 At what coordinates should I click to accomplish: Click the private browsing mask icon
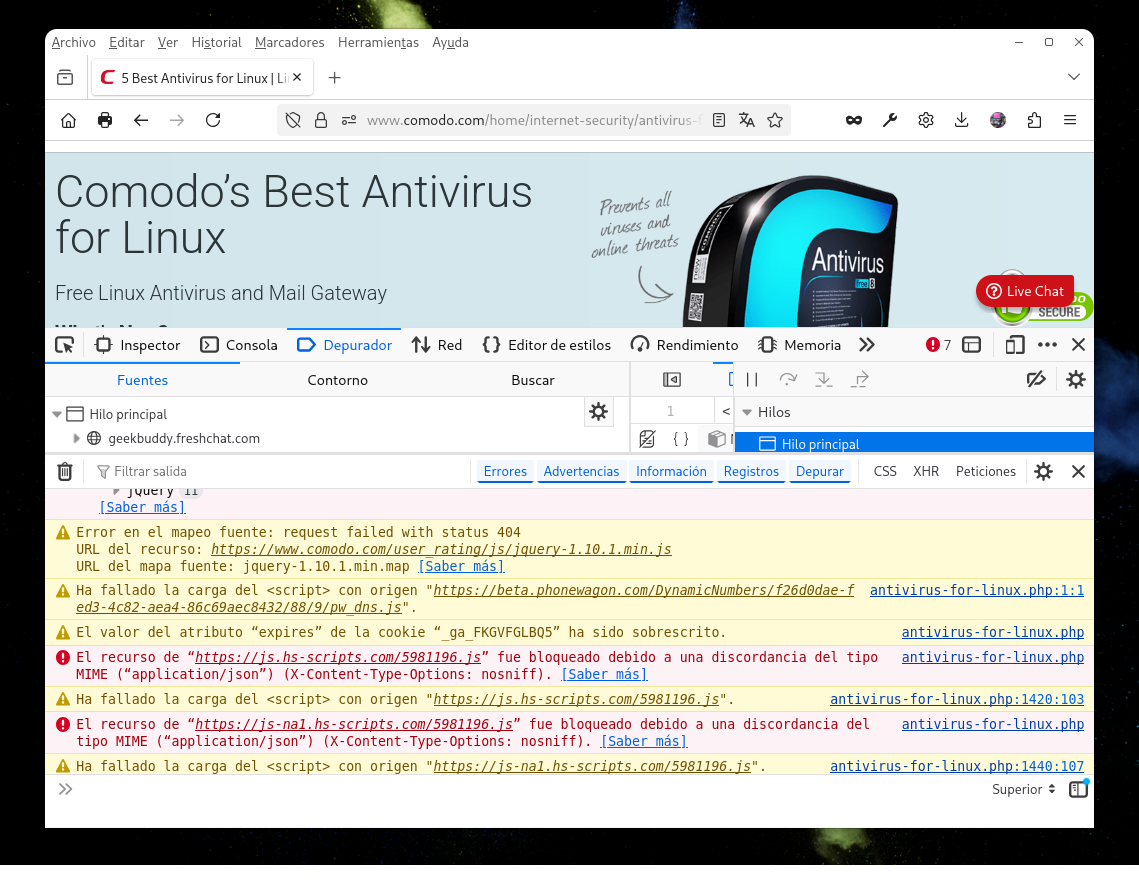coord(854,121)
